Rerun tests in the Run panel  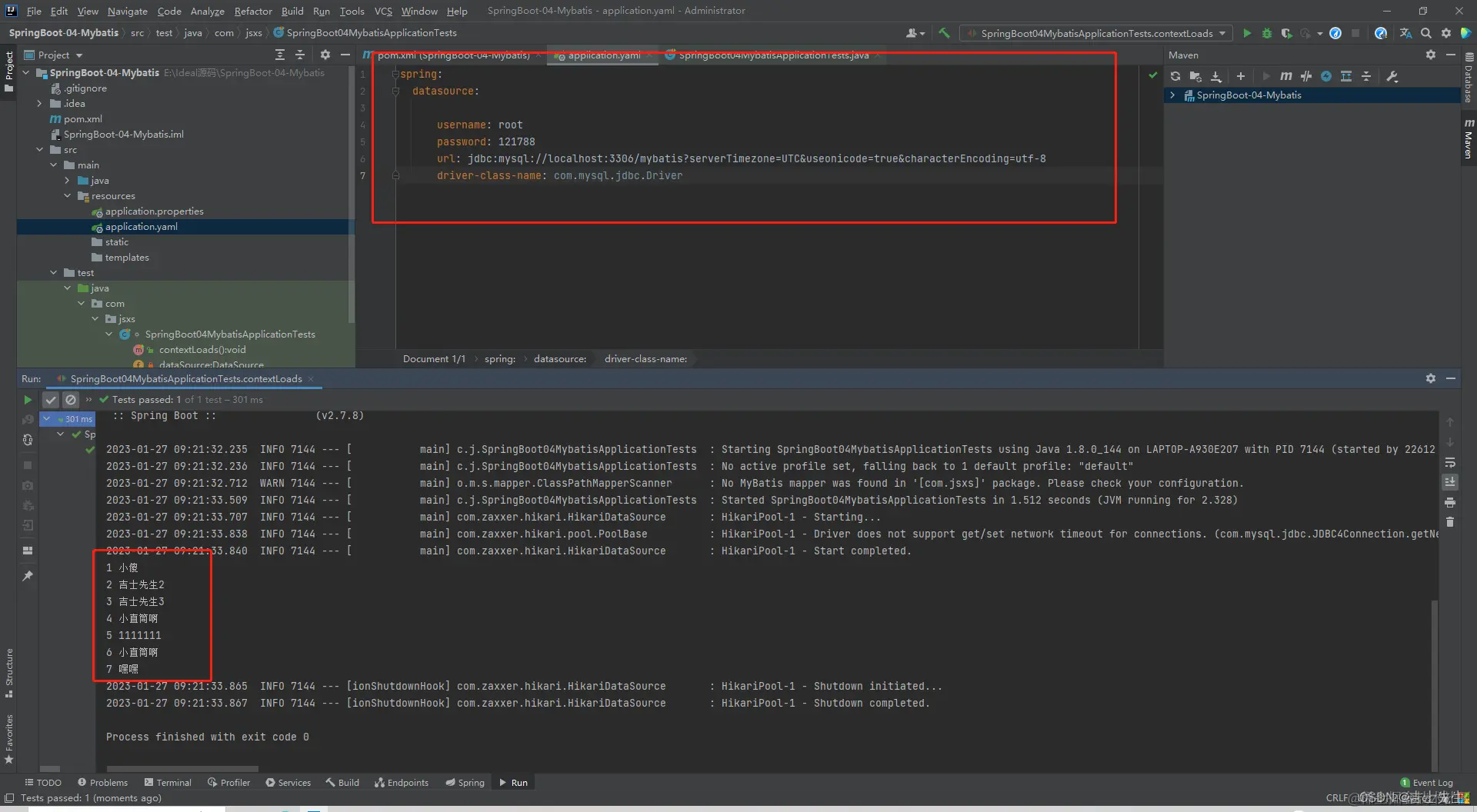pyautogui.click(x=28, y=400)
